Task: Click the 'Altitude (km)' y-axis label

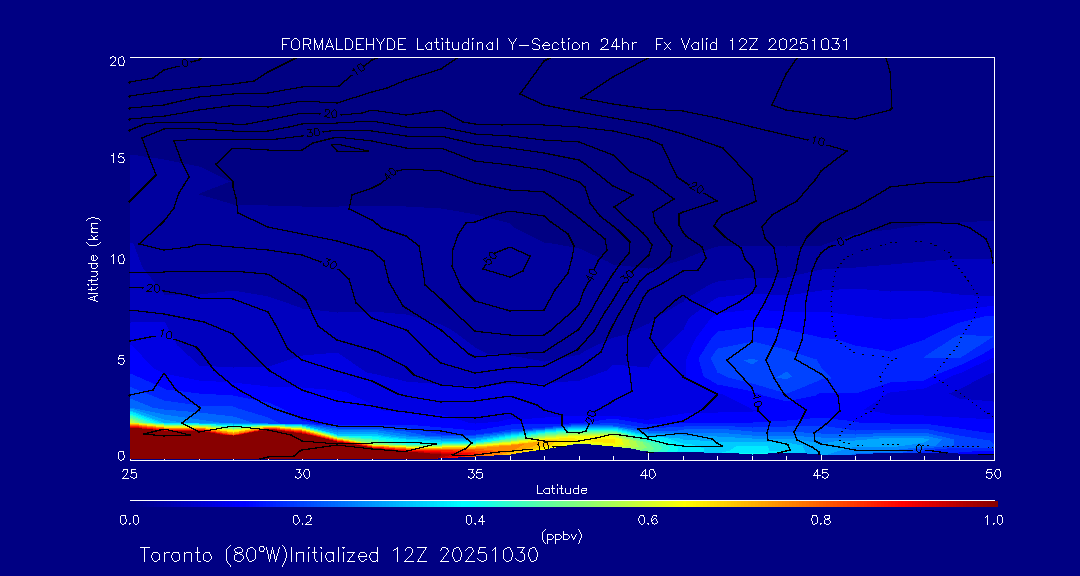Action: click(93, 259)
